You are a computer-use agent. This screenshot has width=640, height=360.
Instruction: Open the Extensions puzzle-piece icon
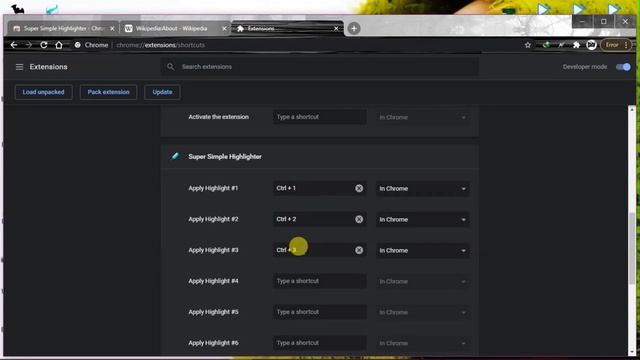coord(576,45)
